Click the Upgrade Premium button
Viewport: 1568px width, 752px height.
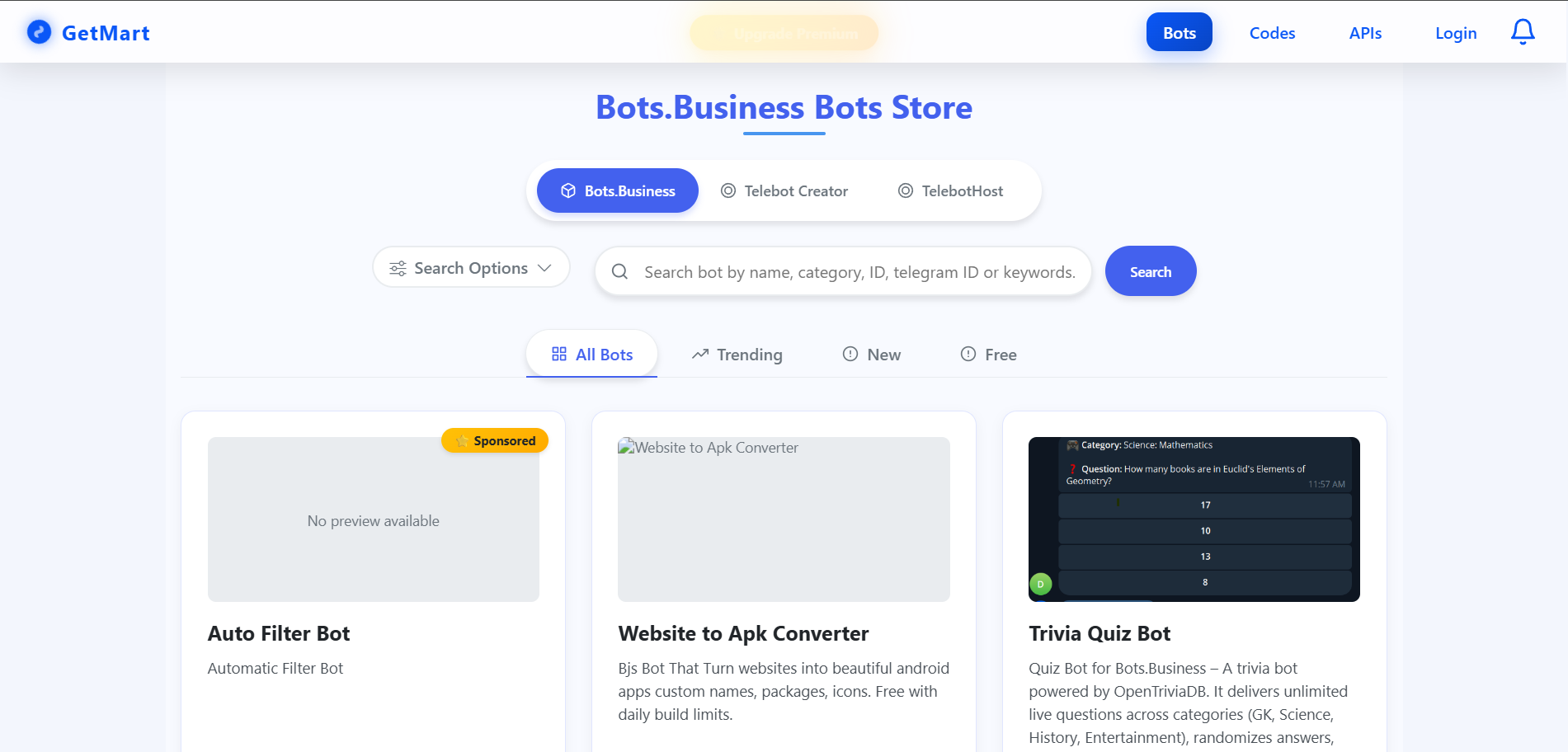(x=784, y=33)
